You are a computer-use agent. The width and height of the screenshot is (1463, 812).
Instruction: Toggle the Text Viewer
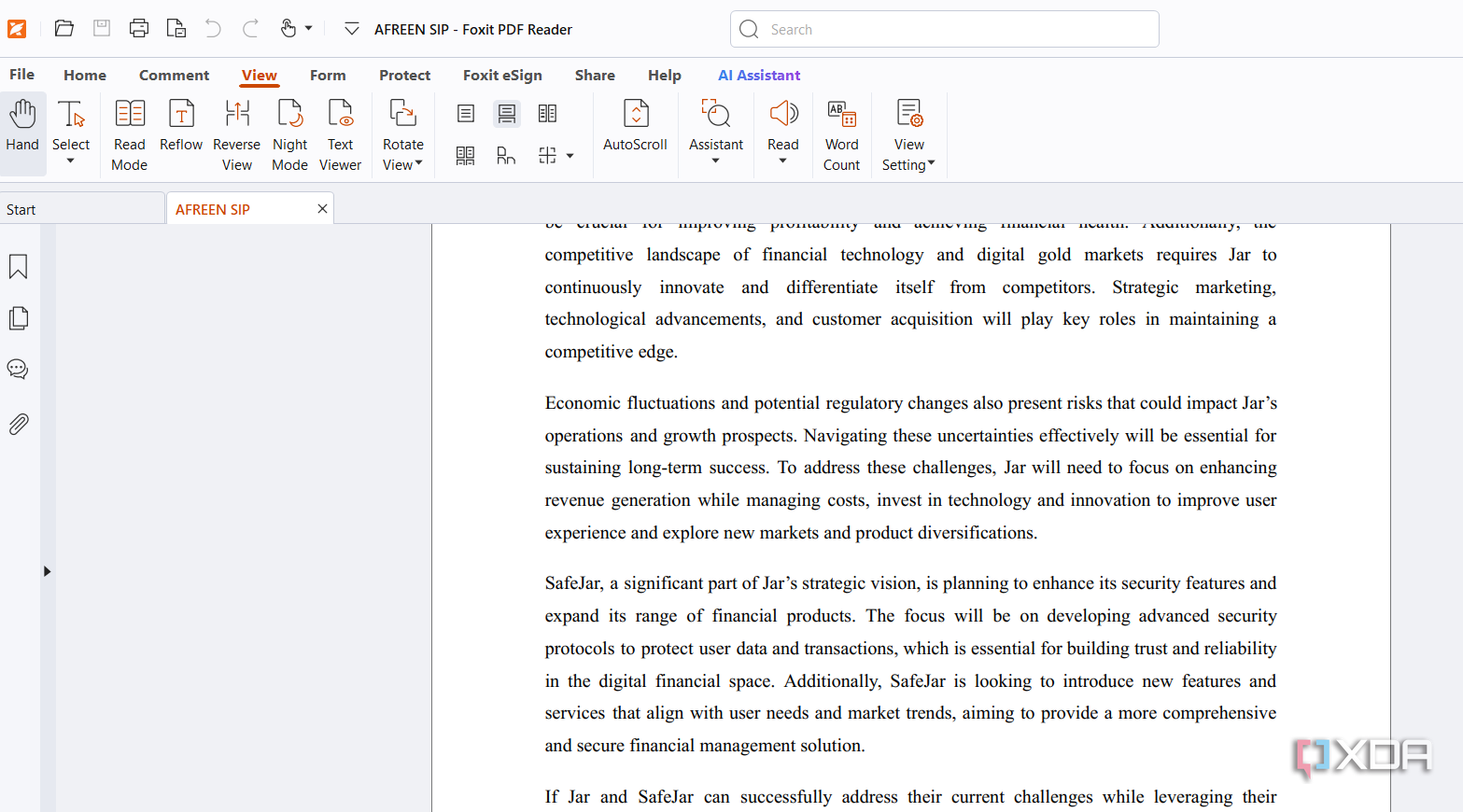[x=340, y=135]
